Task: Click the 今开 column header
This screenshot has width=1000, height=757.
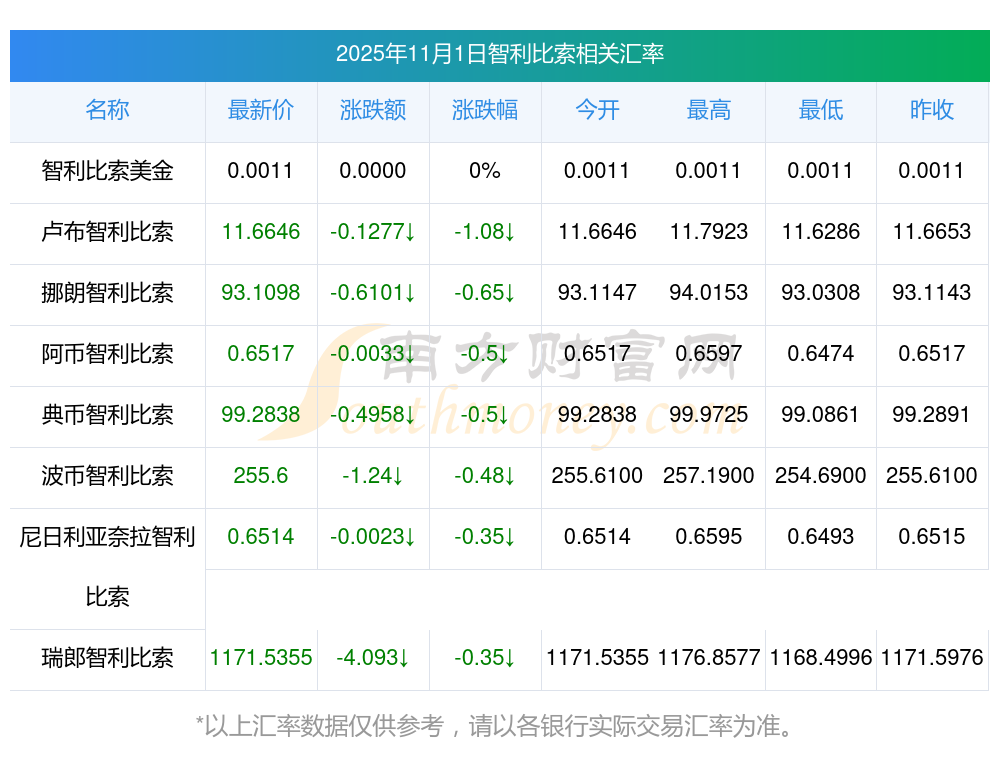Action: point(597,110)
